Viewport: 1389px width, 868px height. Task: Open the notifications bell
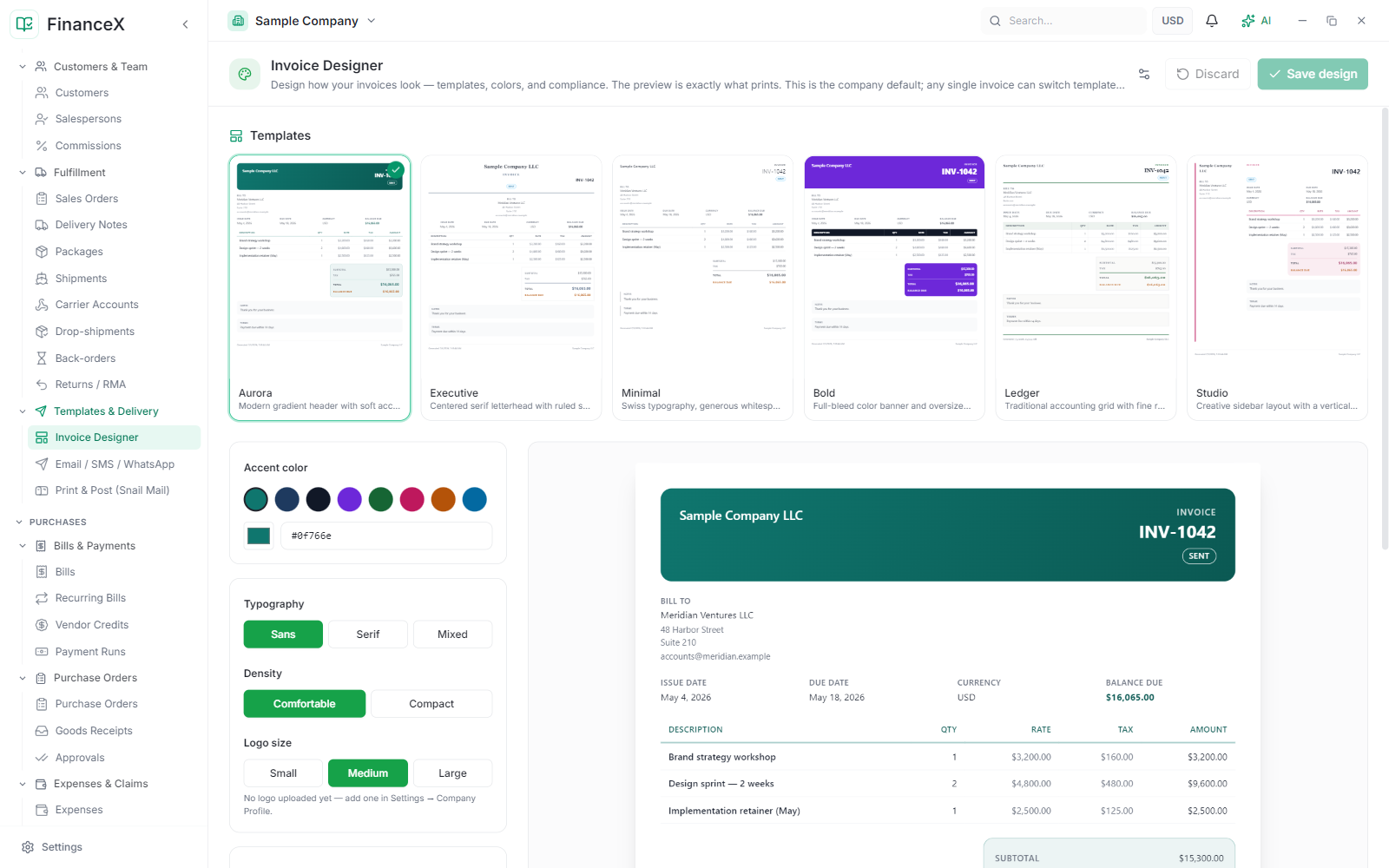[1212, 21]
